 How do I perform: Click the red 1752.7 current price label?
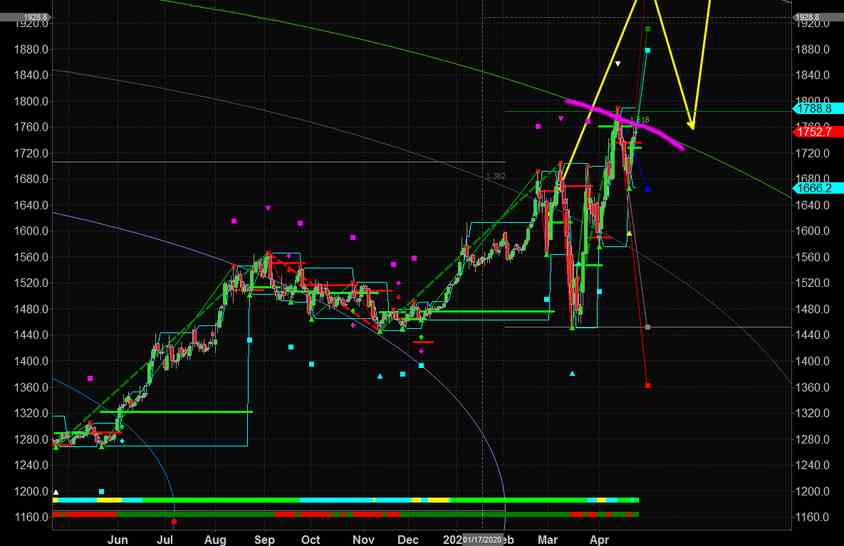click(813, 132)
